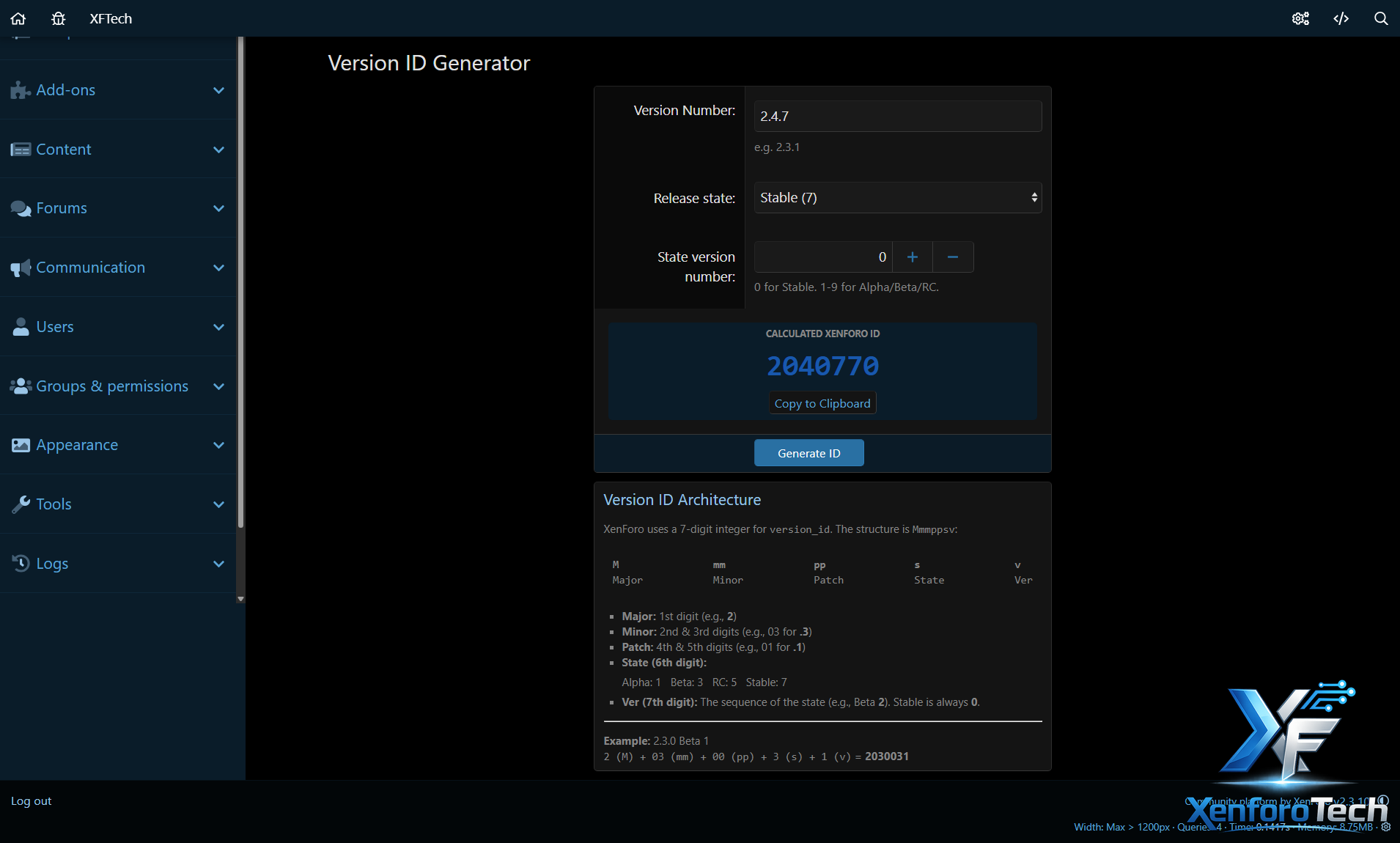This screenshot has height=843, width=1400.
Task: Click the code brackets icon
Action: [x=1341, y=18]
